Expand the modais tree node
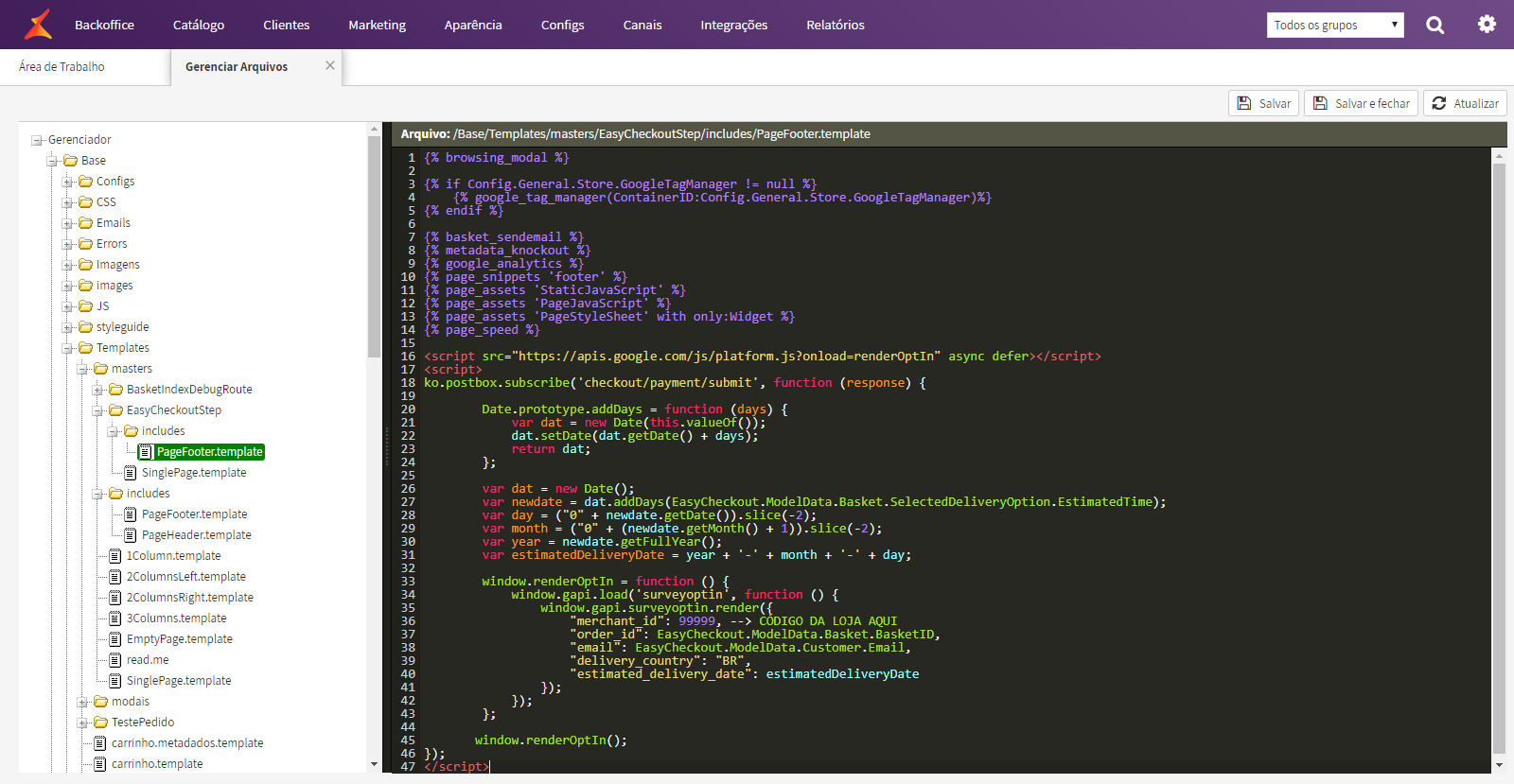This screenshot has height=784, width=1514. pyautogui.click(x=83, y=703)
